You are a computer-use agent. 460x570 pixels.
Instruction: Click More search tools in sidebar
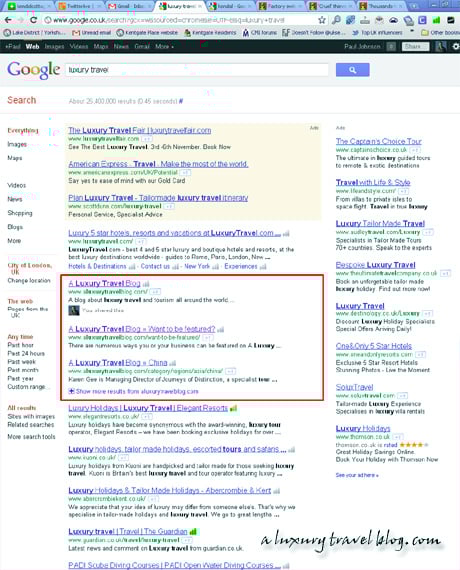click(x=31, y=437)
